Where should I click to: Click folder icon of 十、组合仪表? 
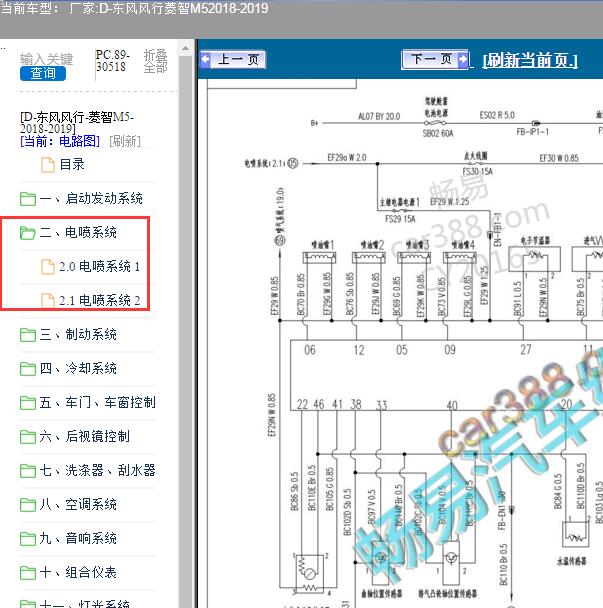click(x=28, y=573)
